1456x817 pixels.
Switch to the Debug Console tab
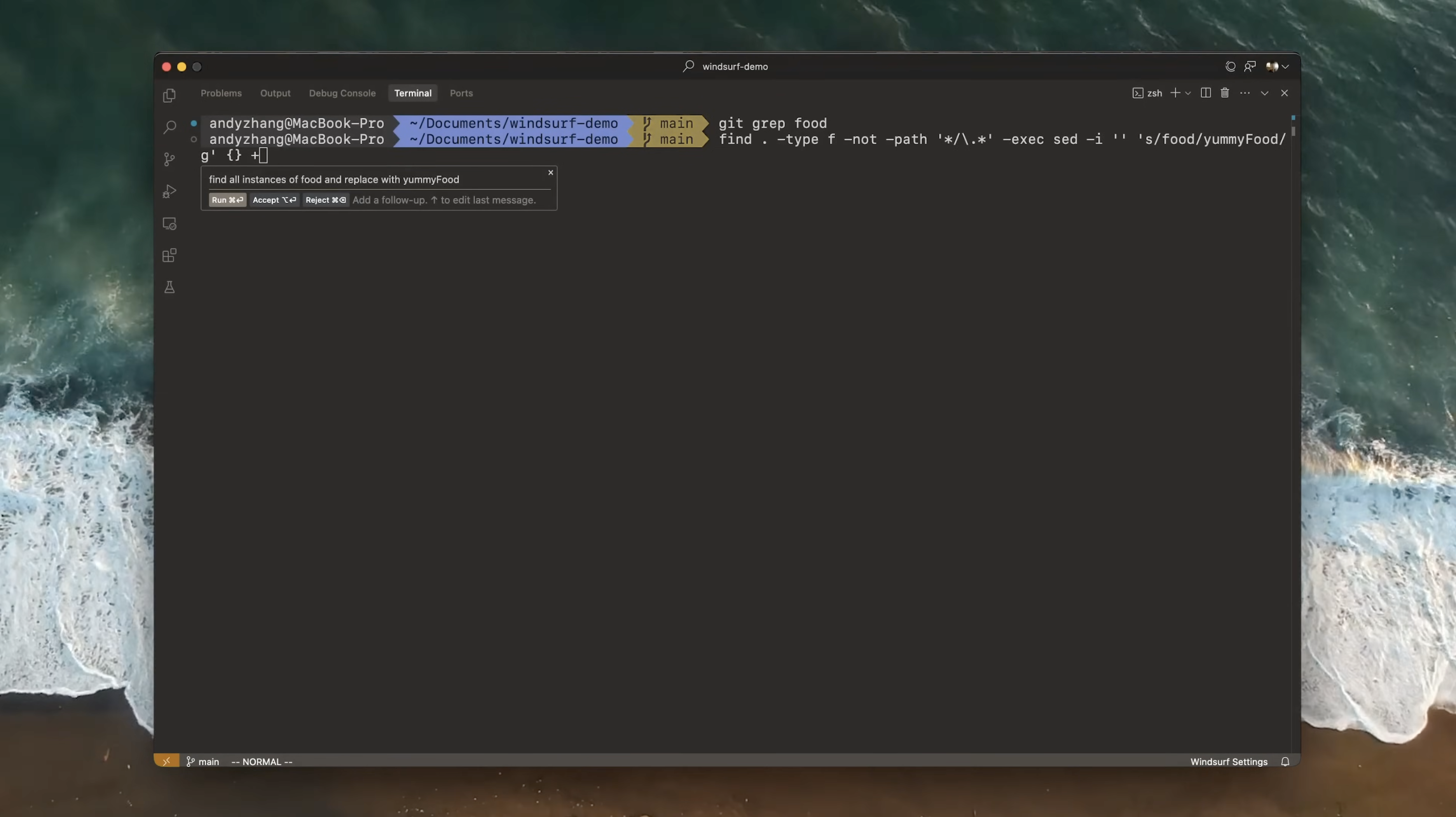[x=342, y=93]
